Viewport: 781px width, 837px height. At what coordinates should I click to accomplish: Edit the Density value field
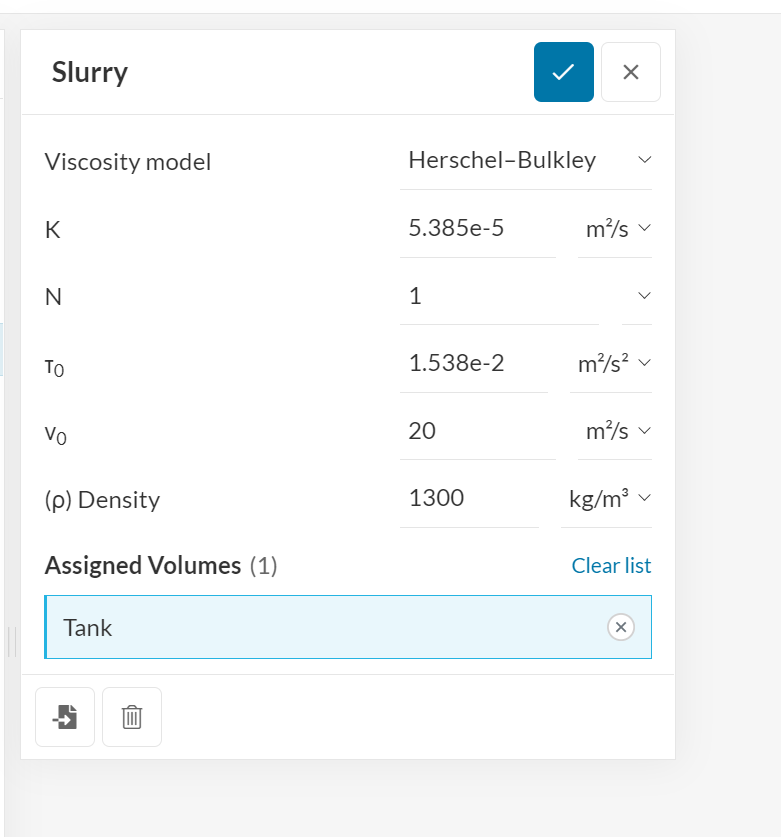pos(468,498)
